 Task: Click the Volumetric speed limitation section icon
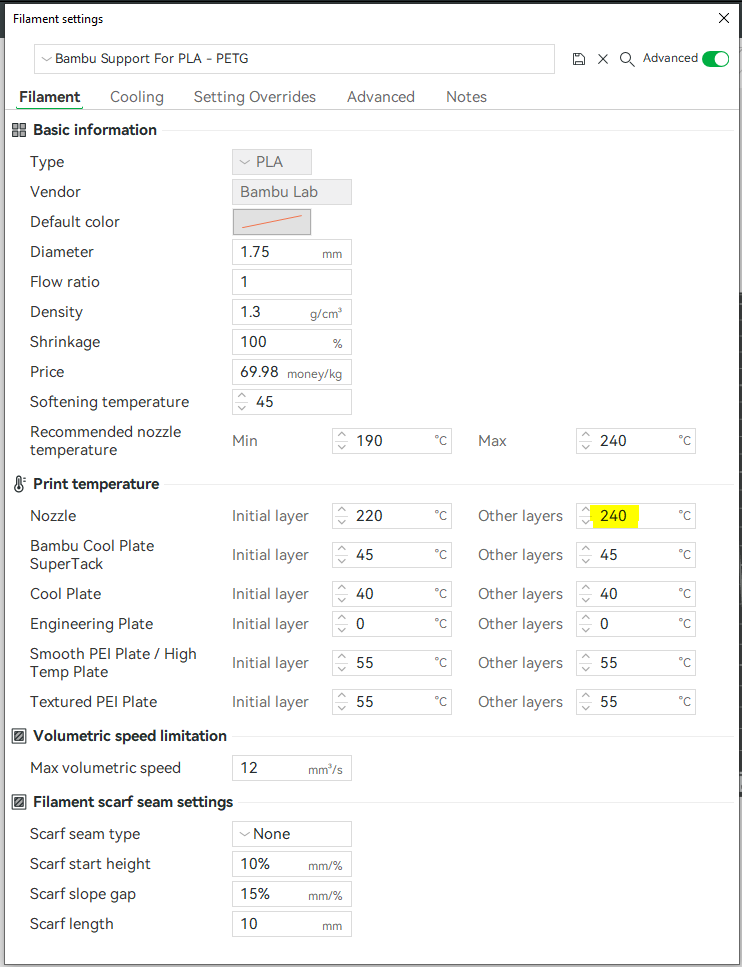tap(19, 736)
